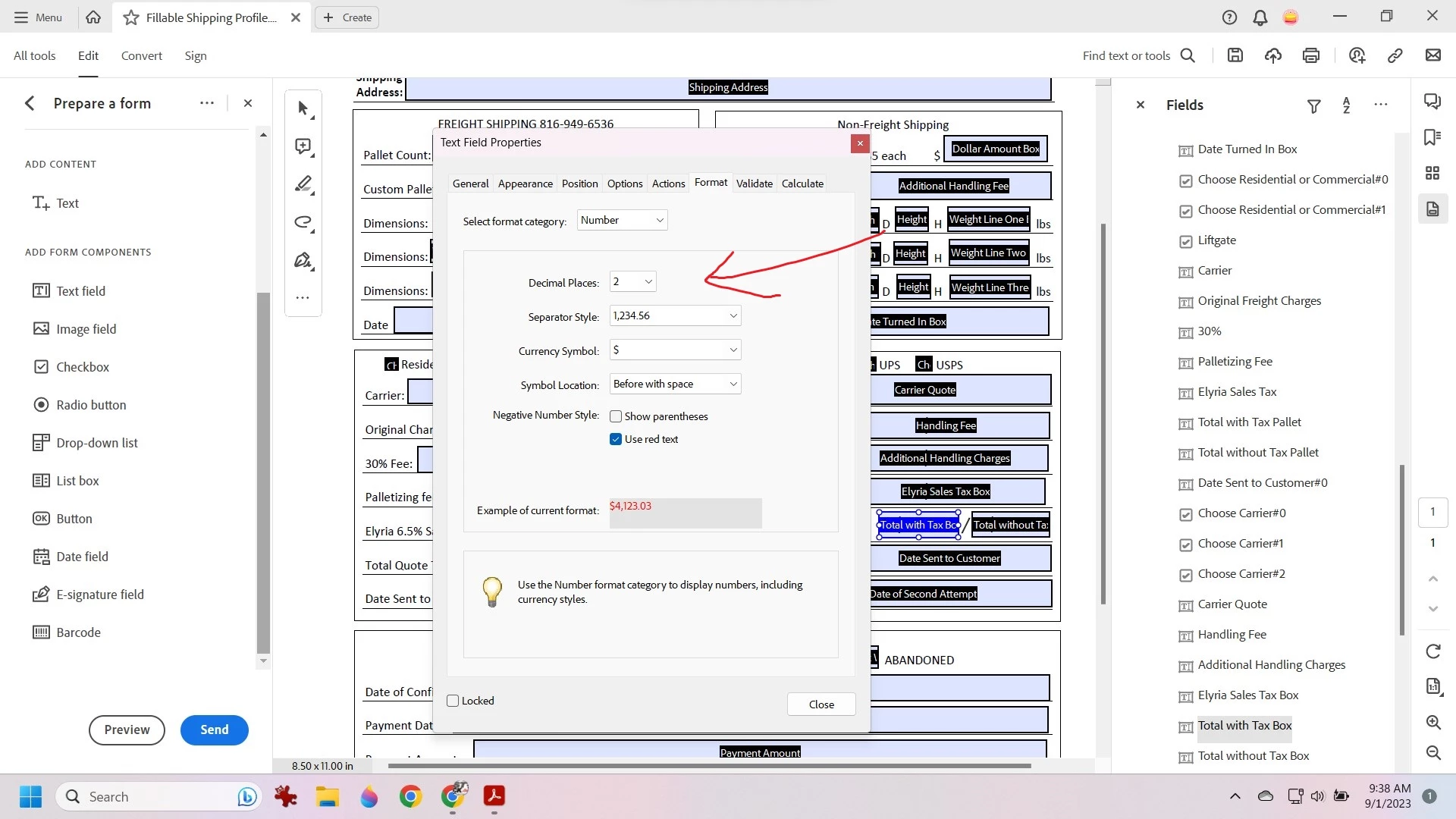Select the arrow selection tool
This screenshot has height=819, width=1456.
coord(303,108)
